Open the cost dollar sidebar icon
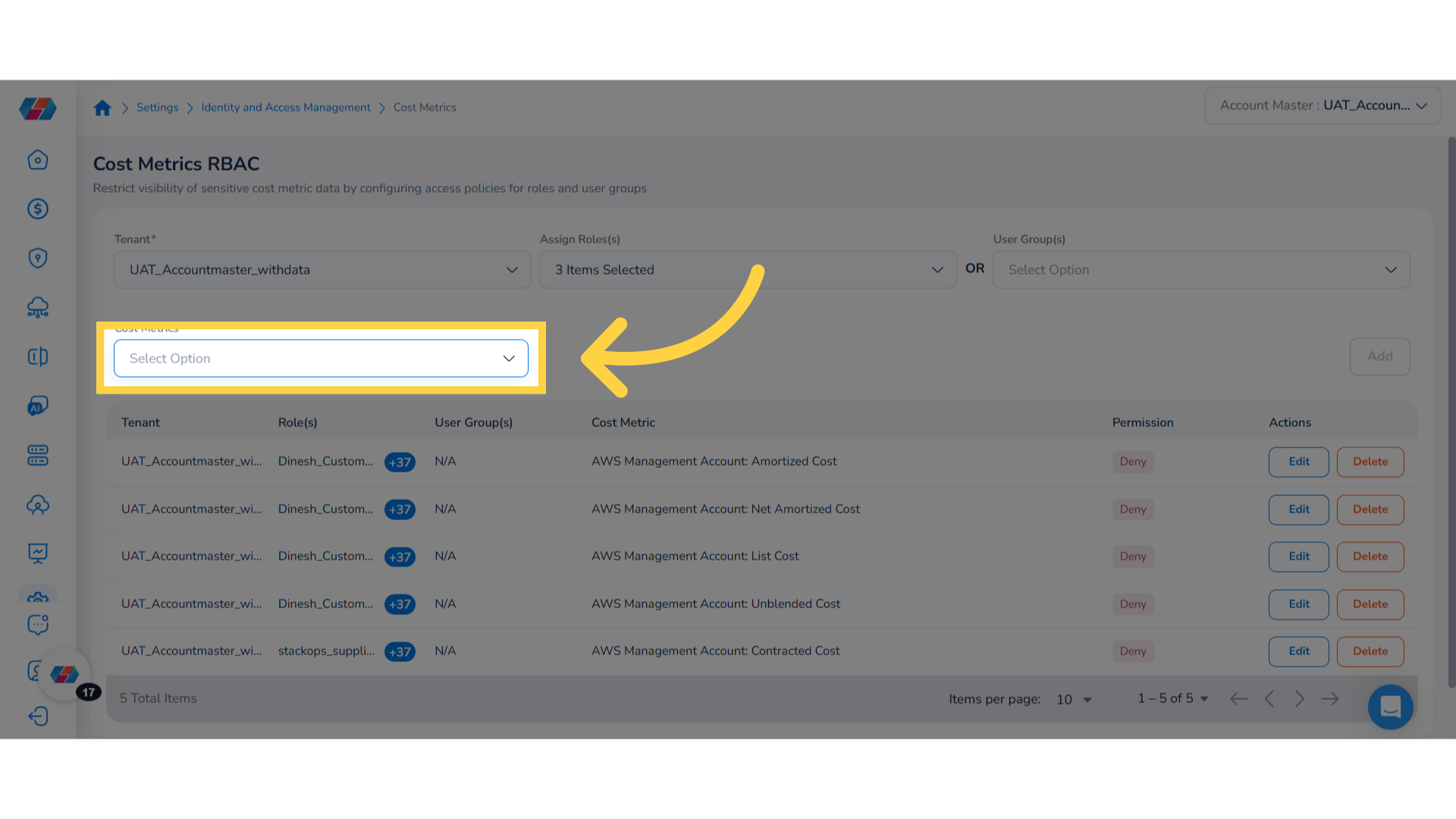This screenshot has width=1456, height=819. pyautogui.click(x=38, y=209)
